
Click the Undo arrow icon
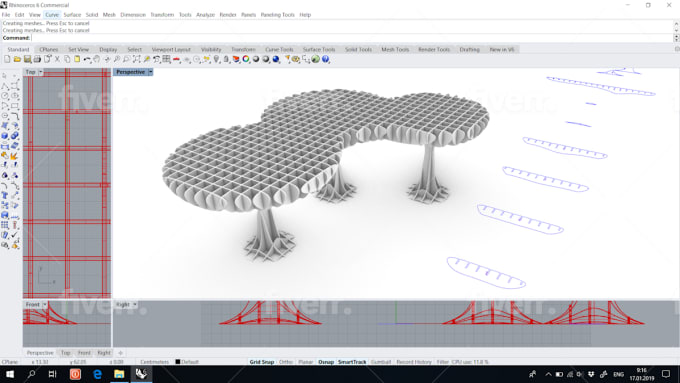point(87,59)
